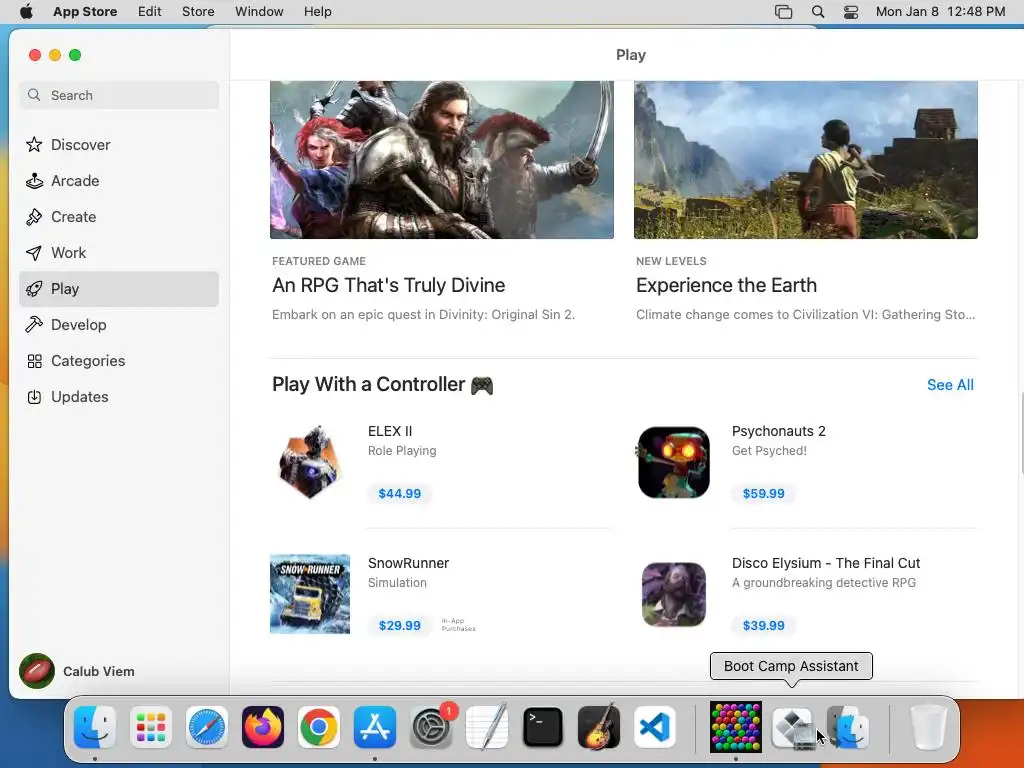The width and height of the screenshot is (1024, 768).
Task: Open Migration Assistant from the Dock
Action: coord(848,727)
